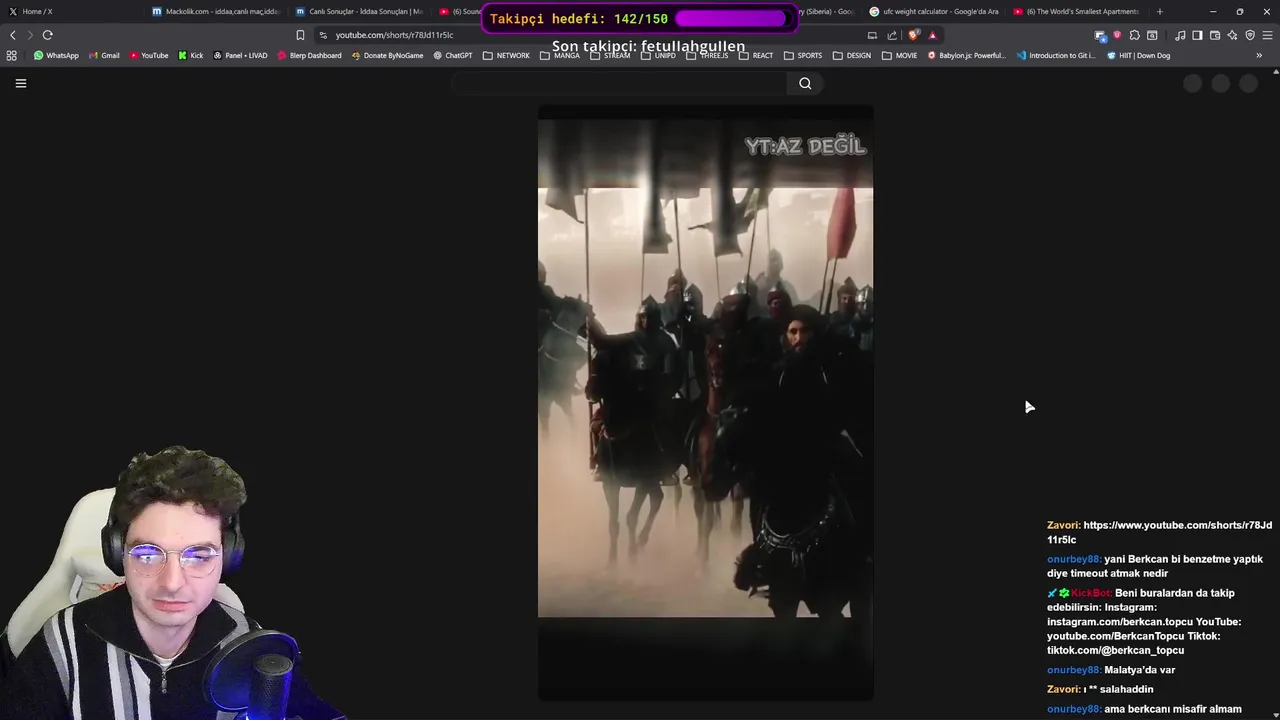Viewport: 1280px width, 720px height.
Task: Open site settings icon beside the URL
Action: click(x=322, y=35)
